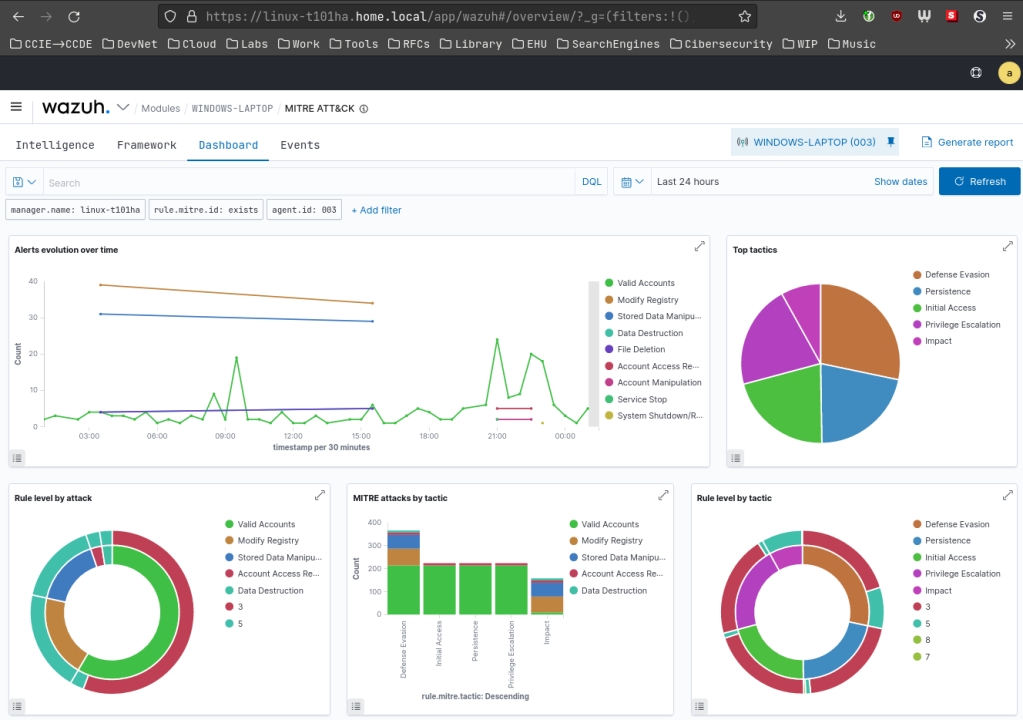
Task: Expand the MITRE attacks by tactic panel
Action: click(663, 495)
